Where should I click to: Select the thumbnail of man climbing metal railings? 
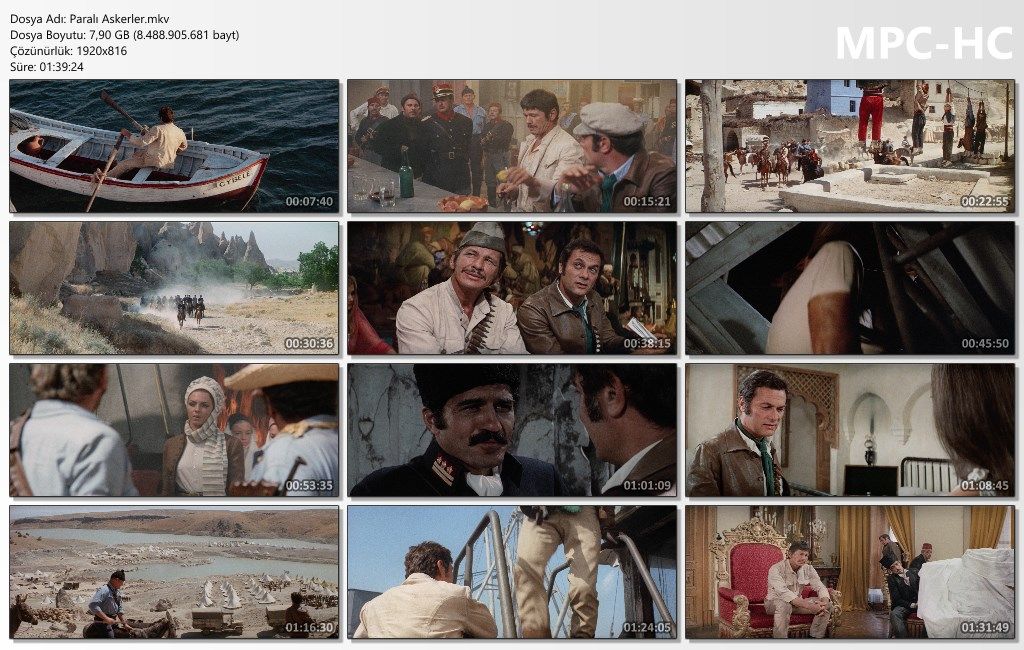coord(512,572)
